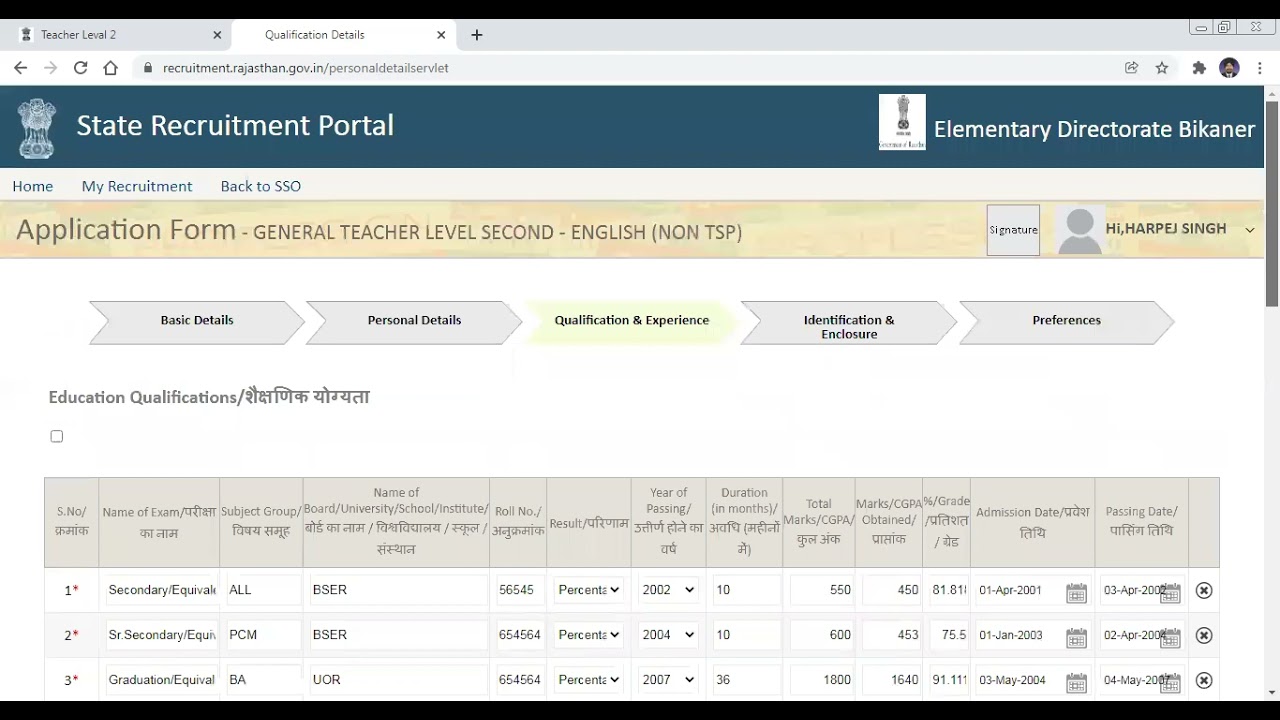Click Back to SSO link
This screenshot has height=720, width=1280.
click(x=261, y=186)
